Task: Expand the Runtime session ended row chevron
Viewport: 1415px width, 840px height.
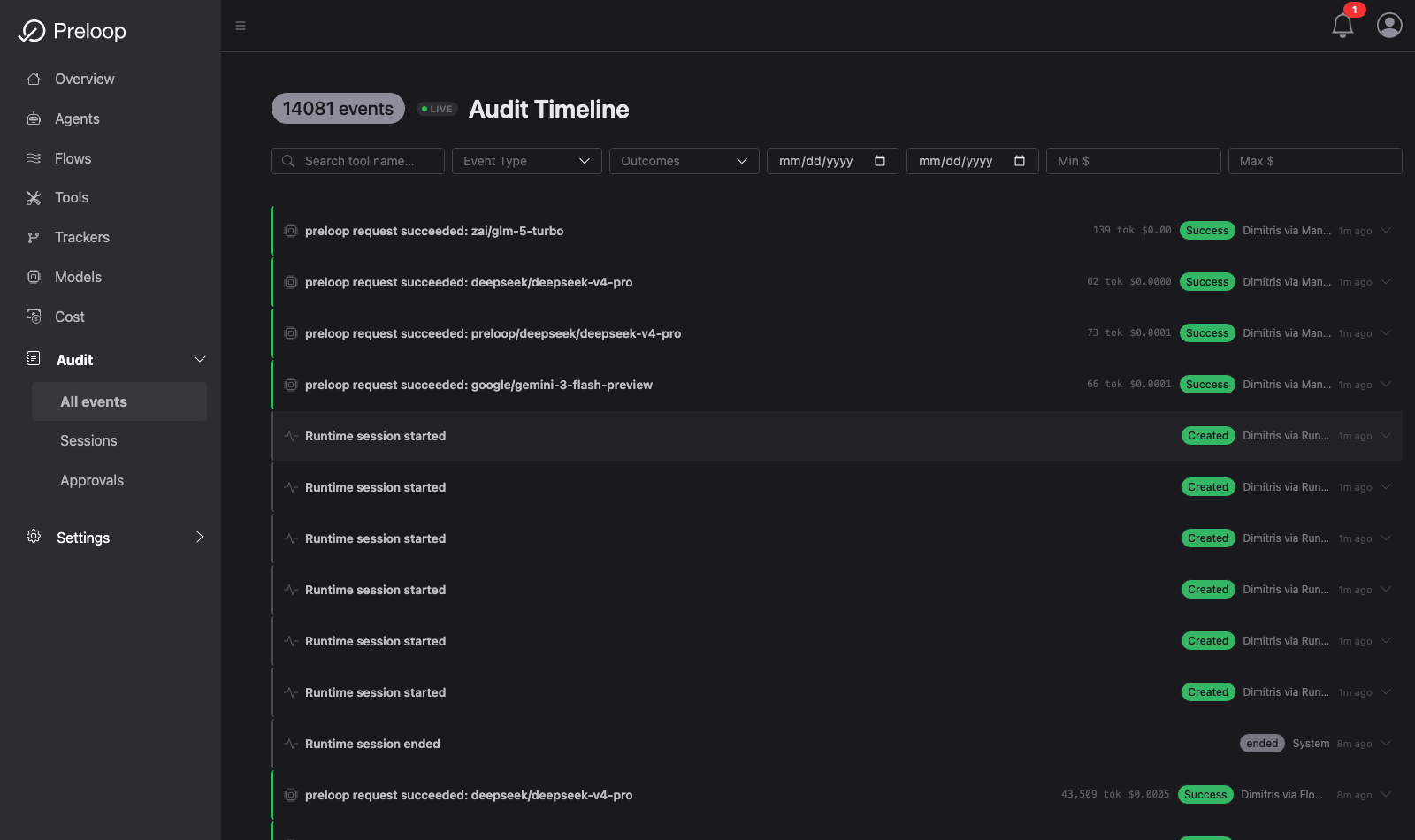Action: coord(1386,744)
